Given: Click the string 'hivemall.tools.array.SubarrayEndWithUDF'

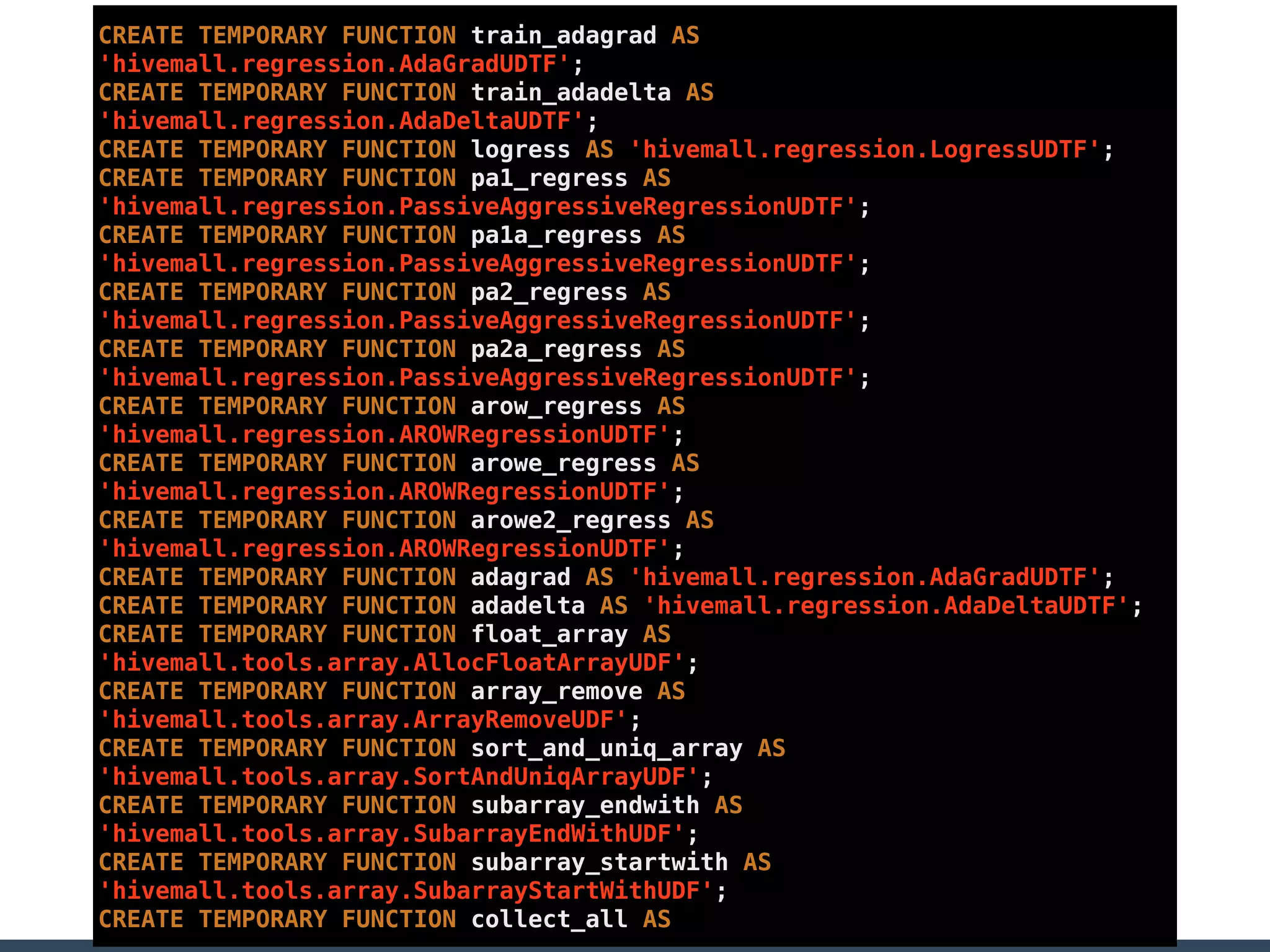Looking at the screenshot, I should pos(392,834).
